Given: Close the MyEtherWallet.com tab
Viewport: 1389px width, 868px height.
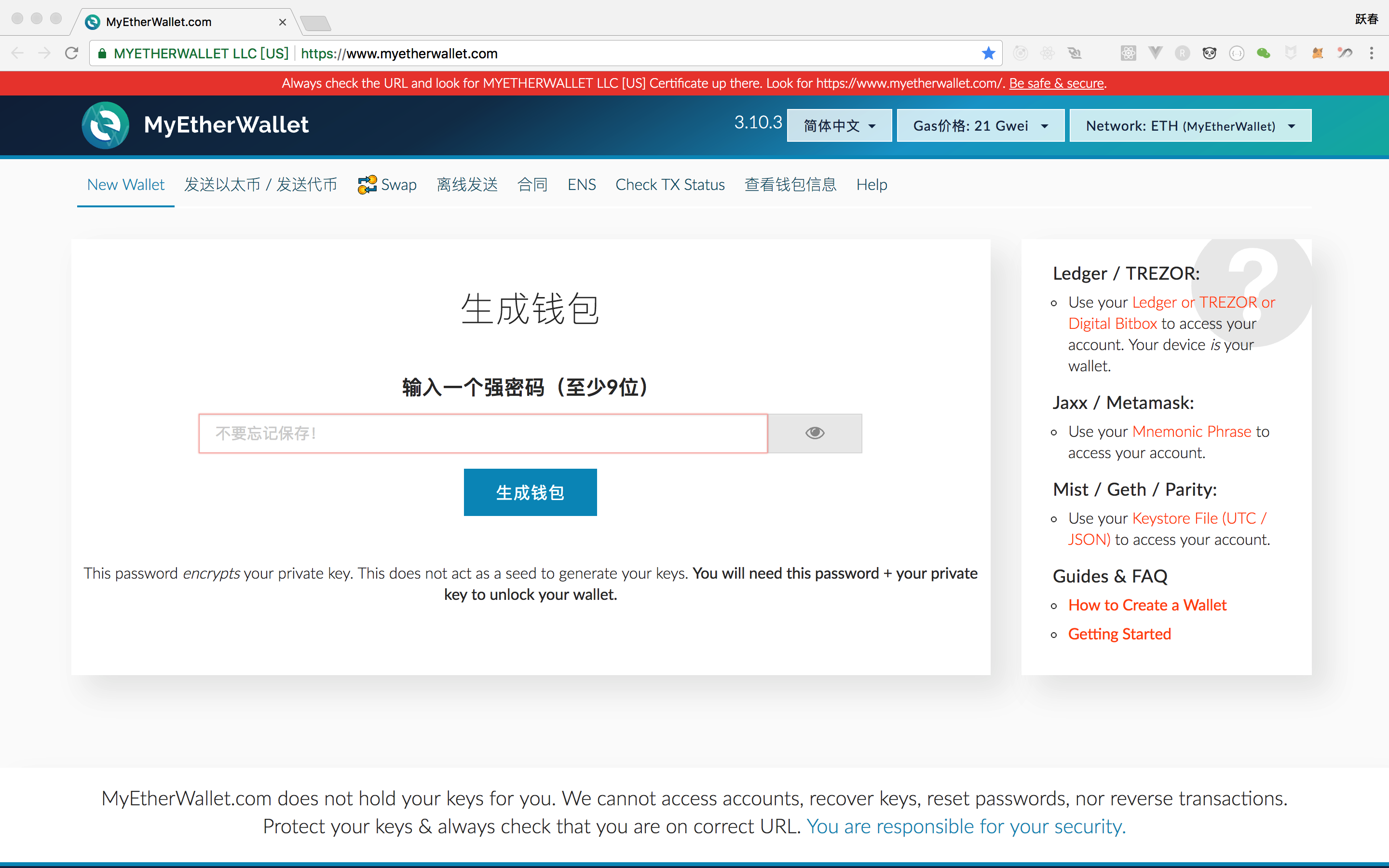Looking at the screenshot, I should (283, 22).
